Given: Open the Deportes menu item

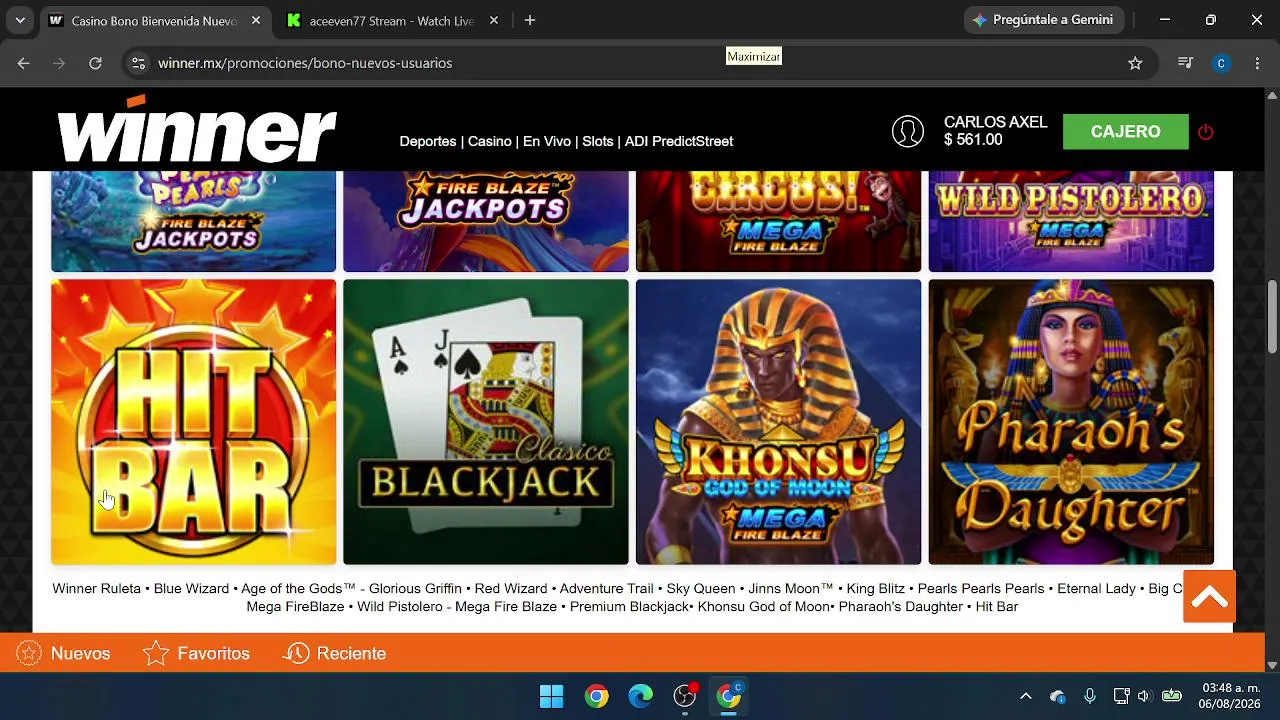Looking at the screenshot, I should 428,142.
